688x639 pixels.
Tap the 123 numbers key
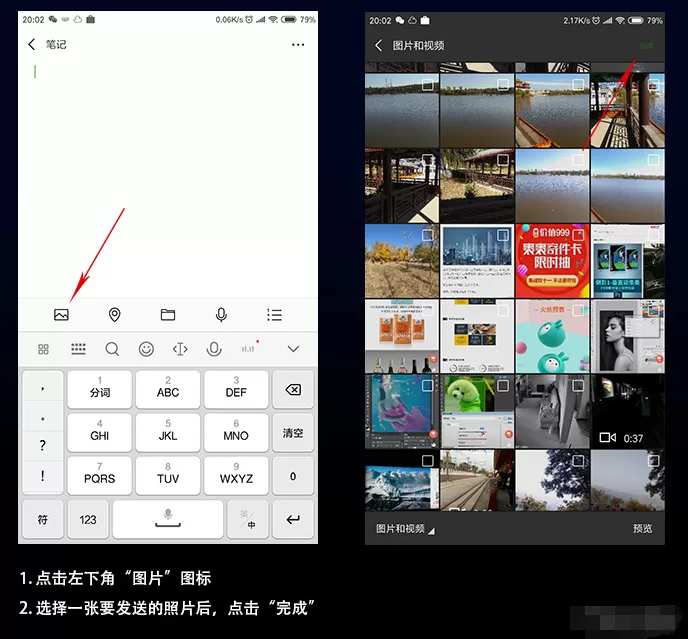88,519
